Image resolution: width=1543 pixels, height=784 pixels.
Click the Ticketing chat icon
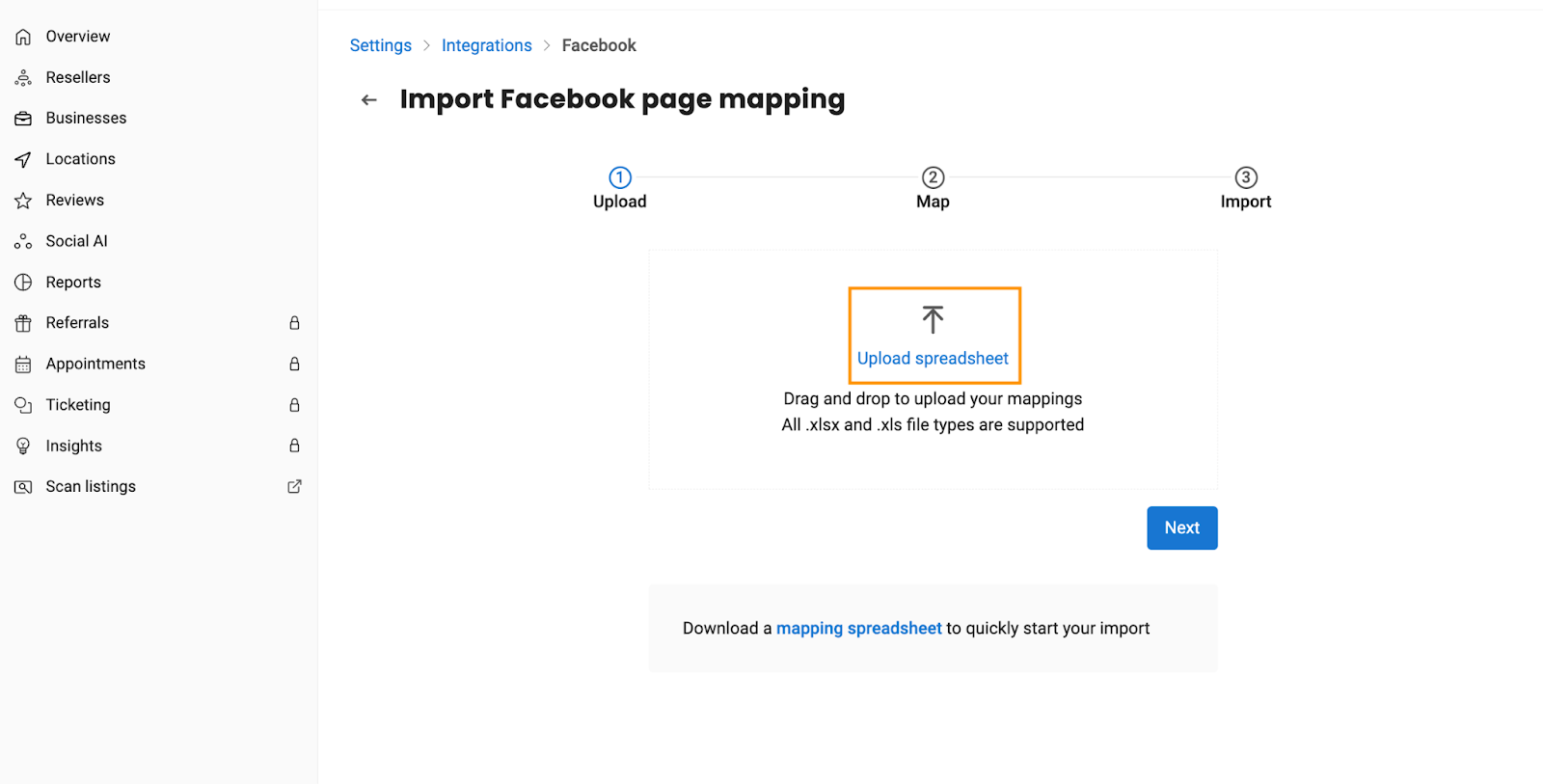23,405
